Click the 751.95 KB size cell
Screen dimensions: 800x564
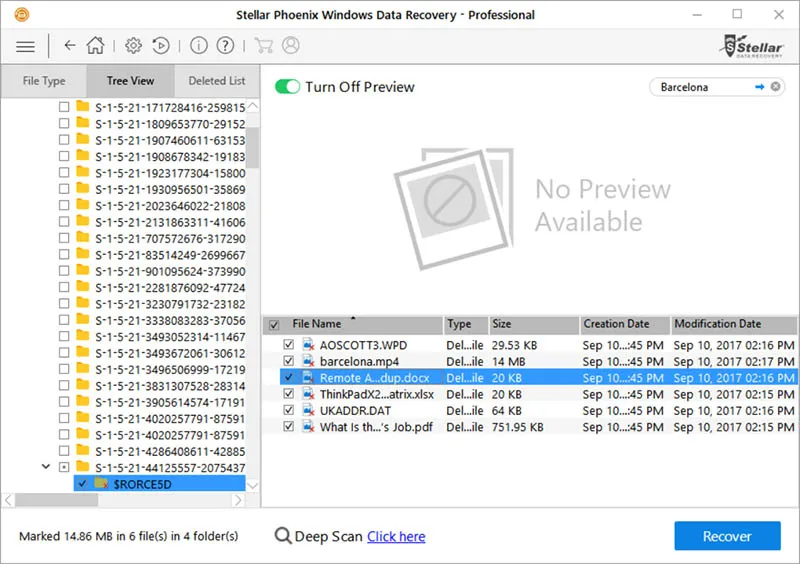tap(517, 427)
